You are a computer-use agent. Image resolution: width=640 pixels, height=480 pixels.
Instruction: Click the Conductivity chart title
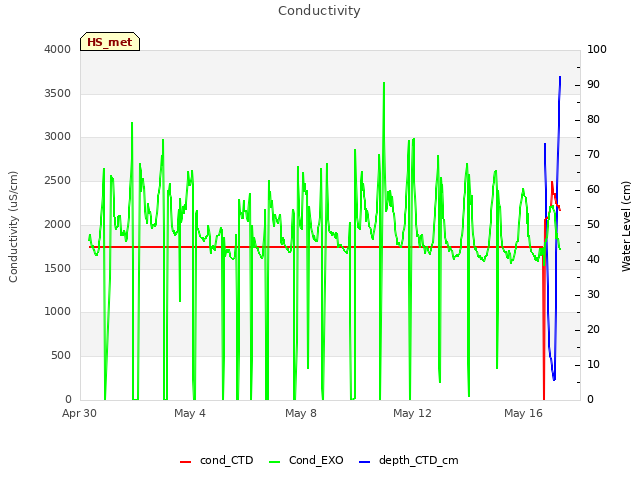pyautogui.click(x=319, y=11)
